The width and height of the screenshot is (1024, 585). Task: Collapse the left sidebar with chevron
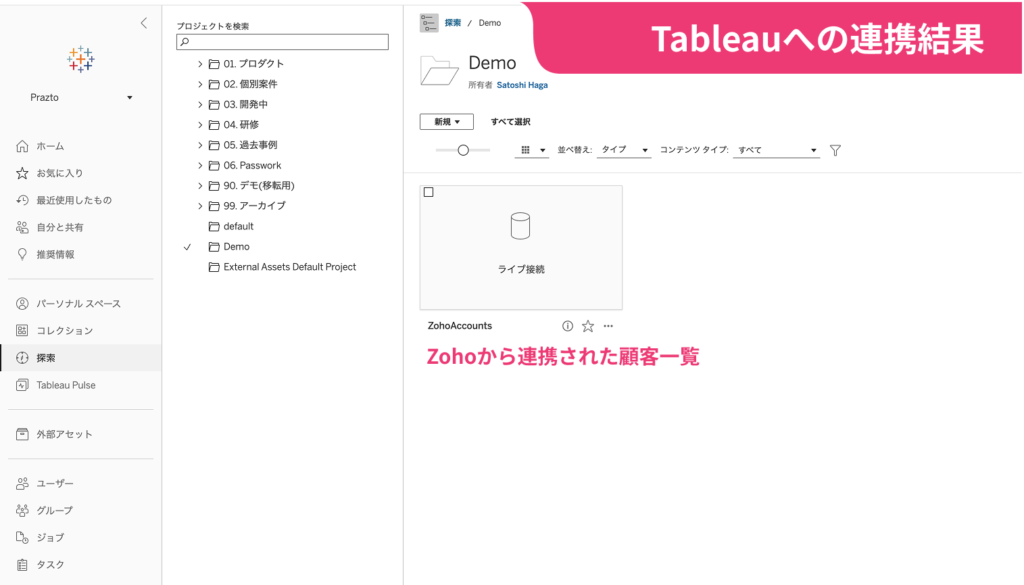(x=144, y=24)
